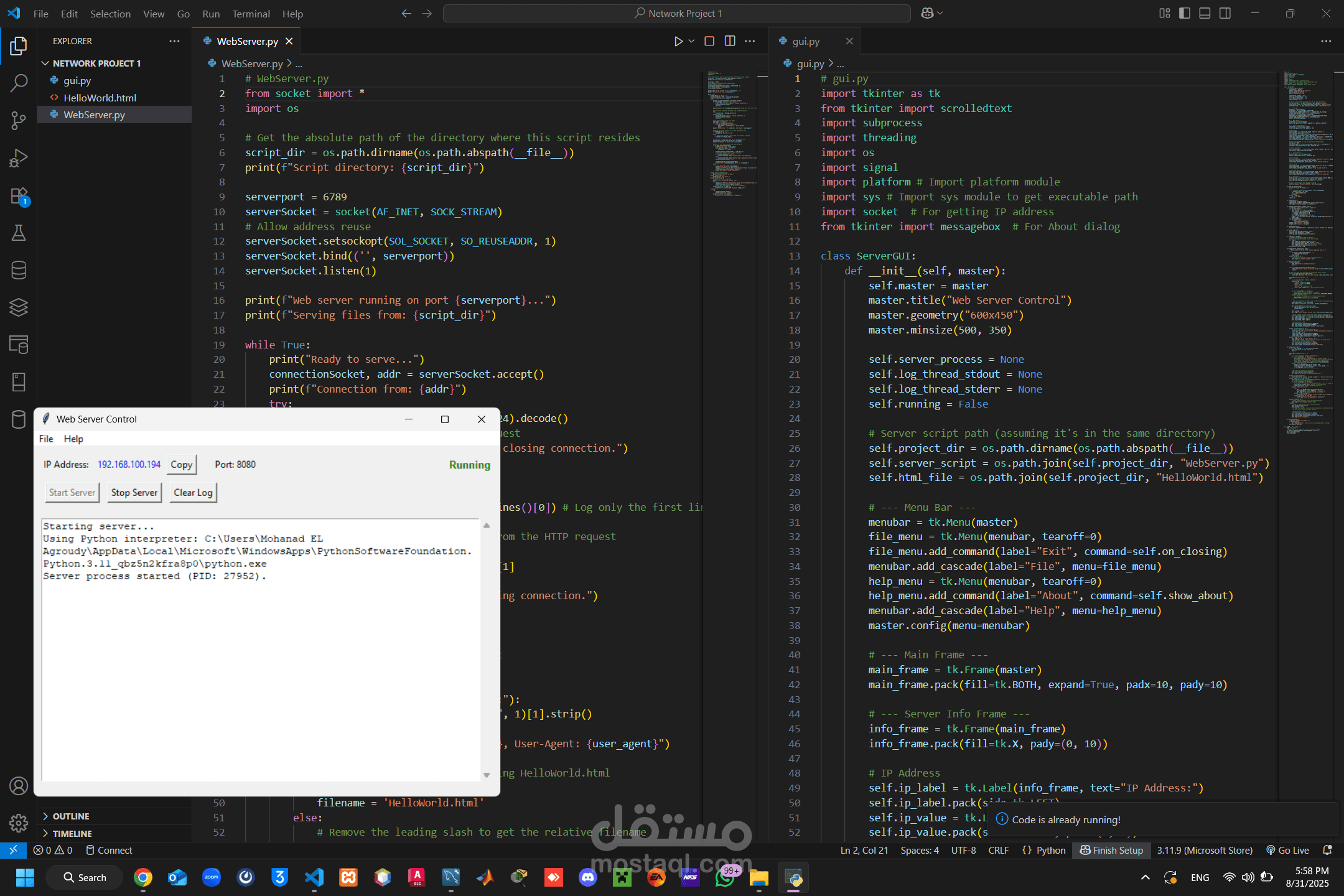Show hidden system tray icons

1145,877
